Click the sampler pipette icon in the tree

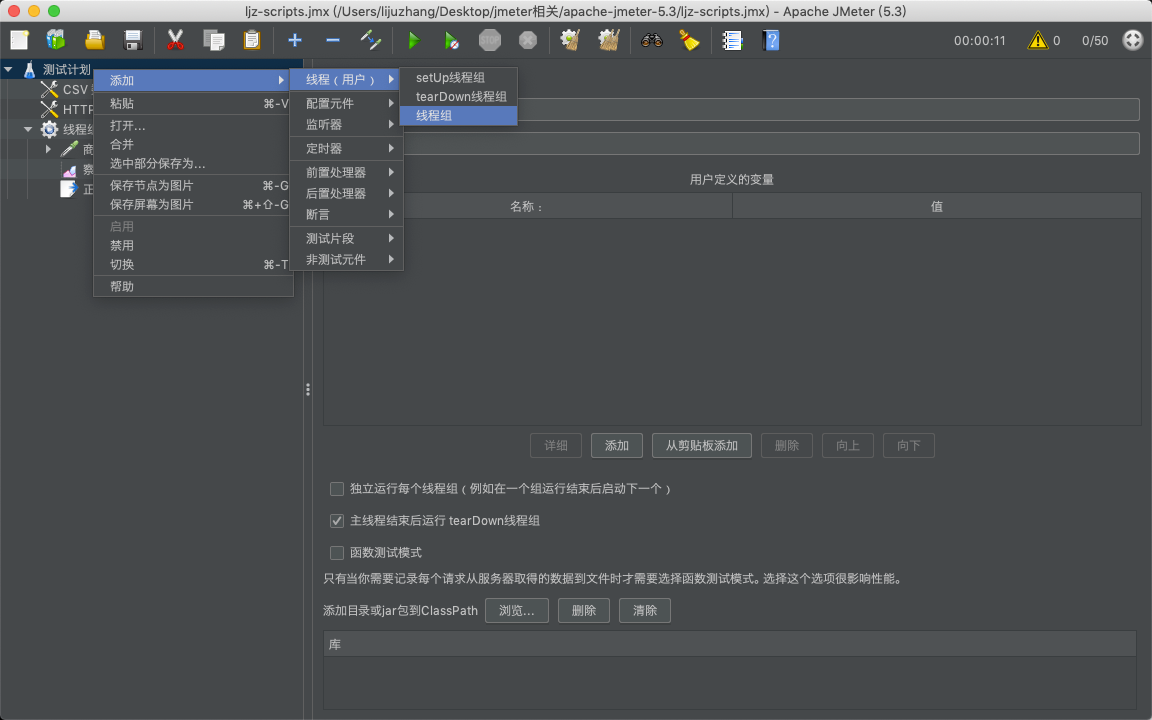click(69, 149)
